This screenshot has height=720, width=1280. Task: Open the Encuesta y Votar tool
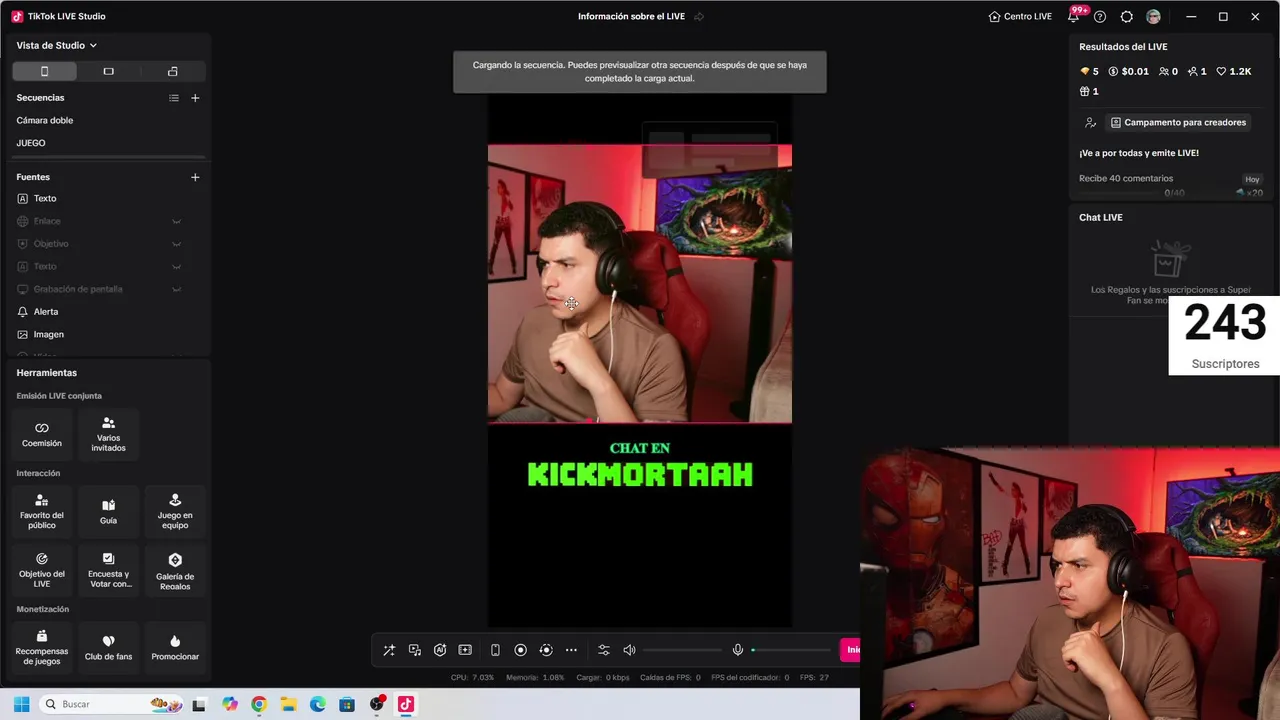pos(108,570)
